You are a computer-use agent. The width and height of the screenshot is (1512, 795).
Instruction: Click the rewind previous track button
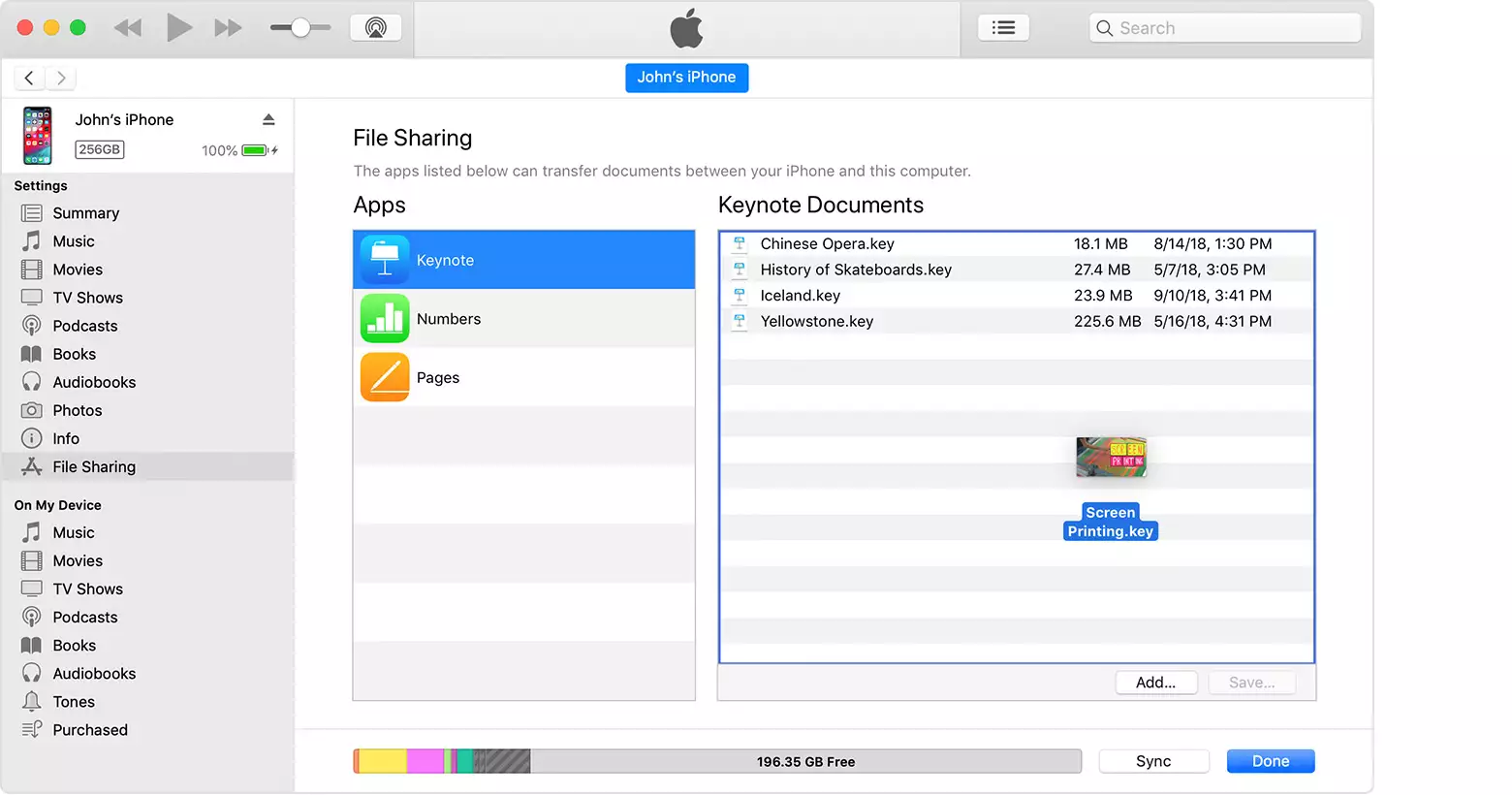coord(128,28)
